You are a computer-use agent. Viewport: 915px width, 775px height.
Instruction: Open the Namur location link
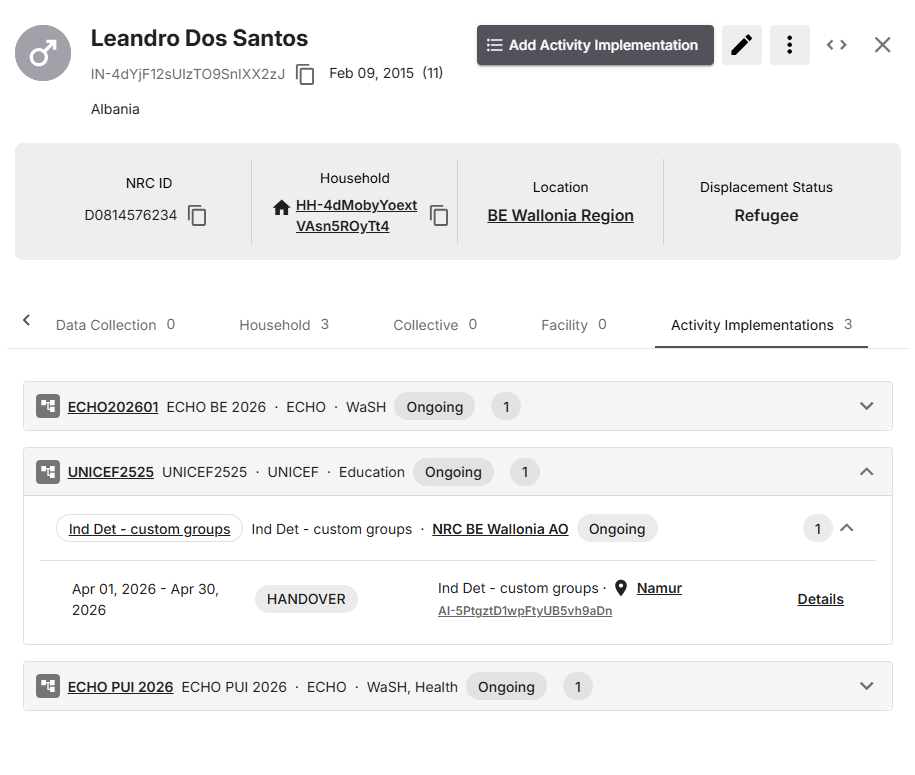point(659,588)
